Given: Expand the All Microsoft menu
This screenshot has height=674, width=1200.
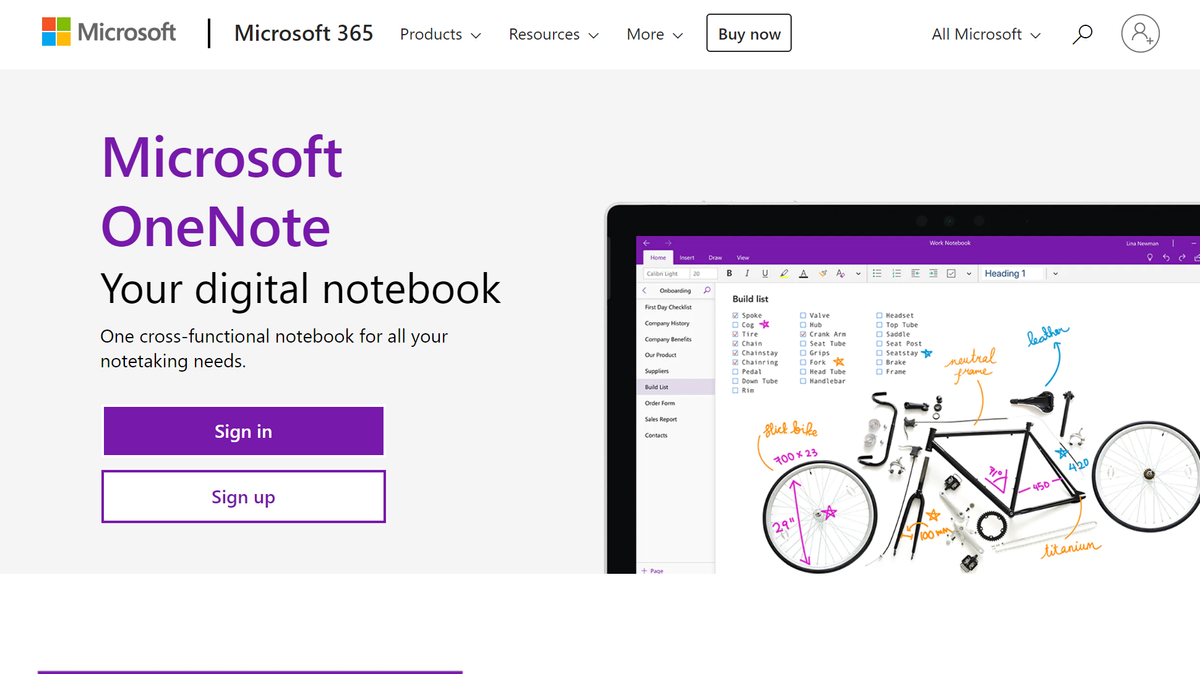Looking at the screenshot, I should point(985,33).
